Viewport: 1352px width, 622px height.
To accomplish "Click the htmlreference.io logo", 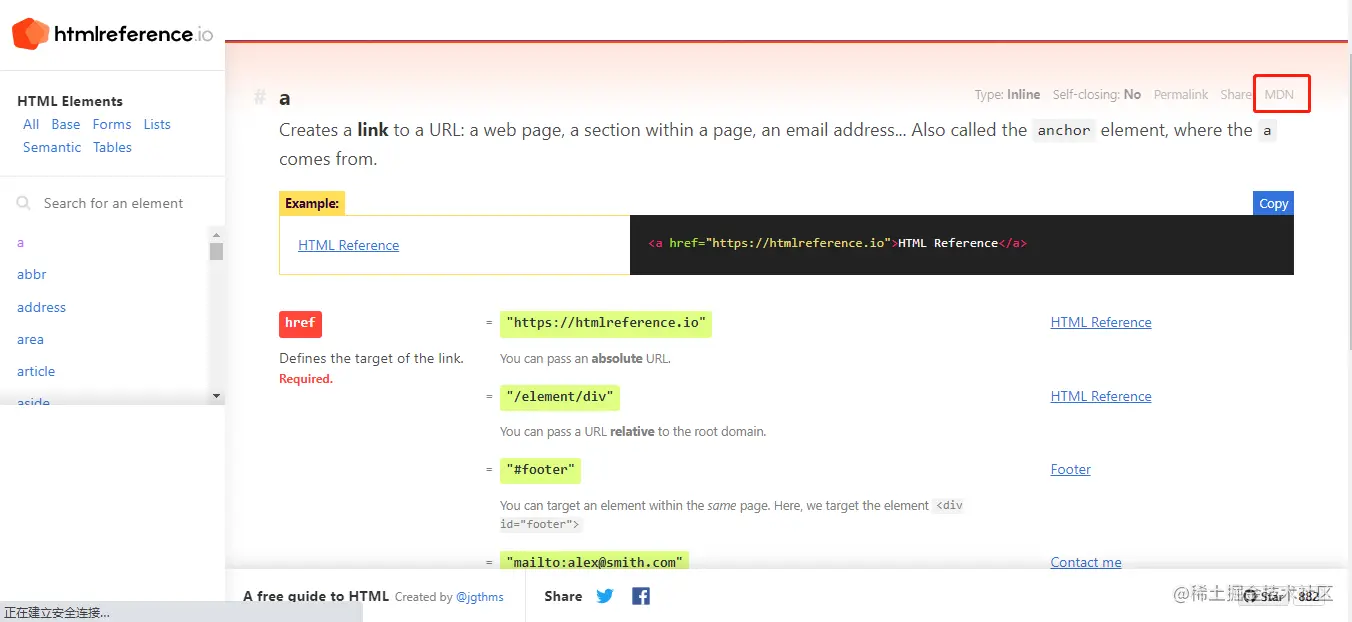I will click(112, 34).
